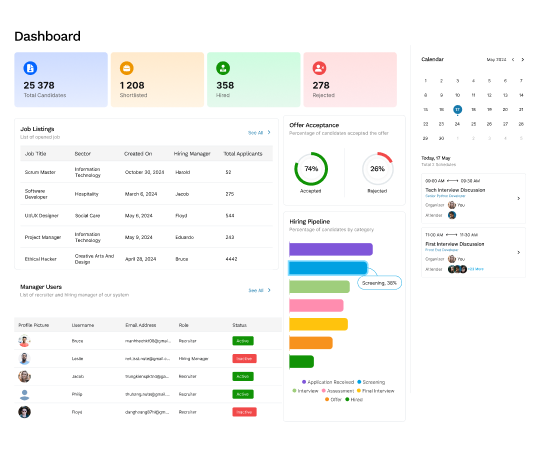This screenshot has height=456, width=544.
Task: Click the Hiring Manager column header
Action: (x=192, y=154)
